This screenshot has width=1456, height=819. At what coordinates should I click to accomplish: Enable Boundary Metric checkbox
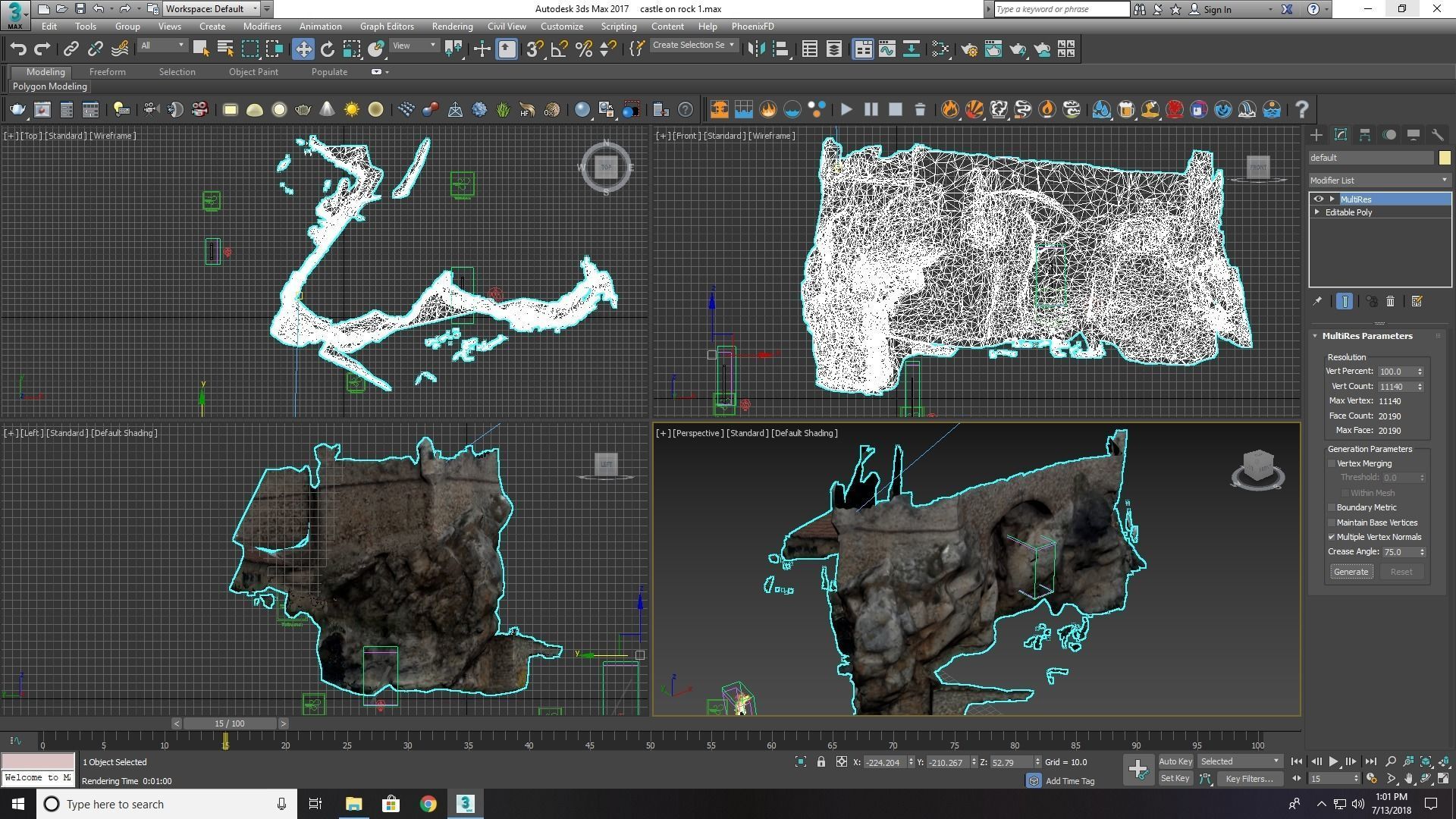(1332, 508)
